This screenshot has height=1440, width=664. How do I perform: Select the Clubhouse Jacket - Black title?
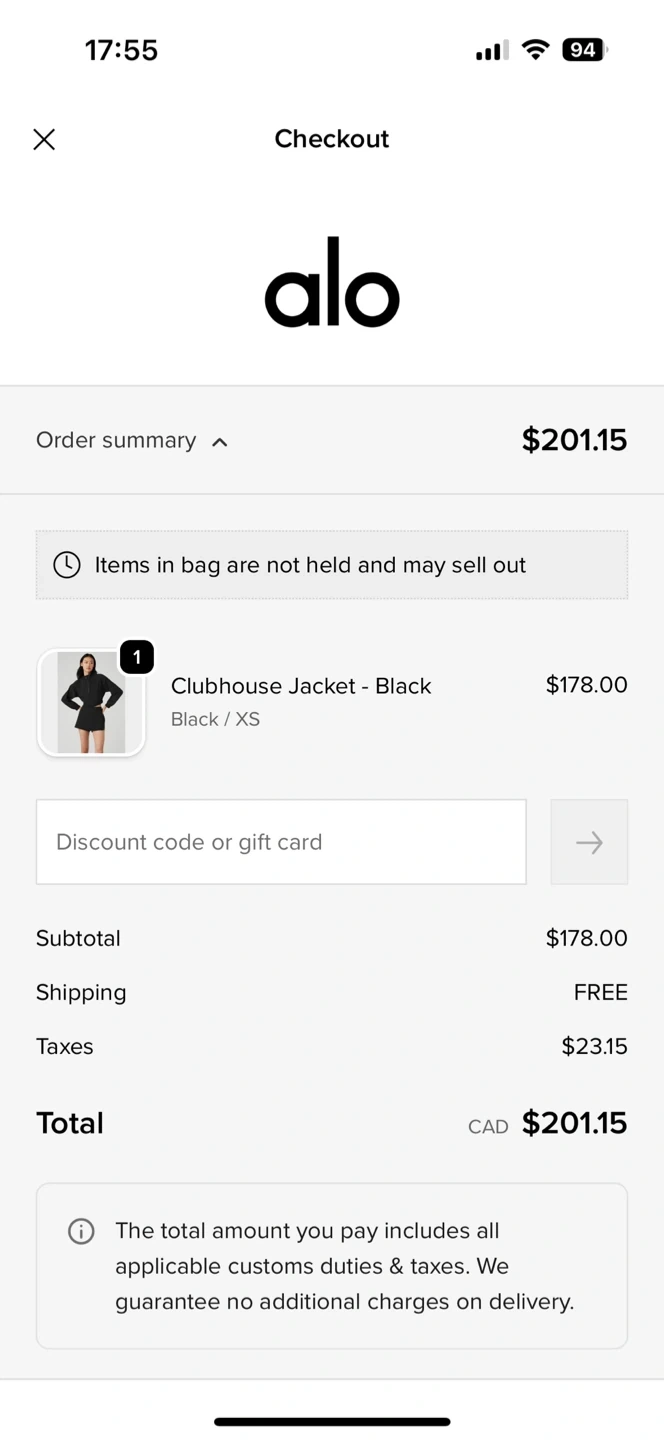[x=301, y=686]
